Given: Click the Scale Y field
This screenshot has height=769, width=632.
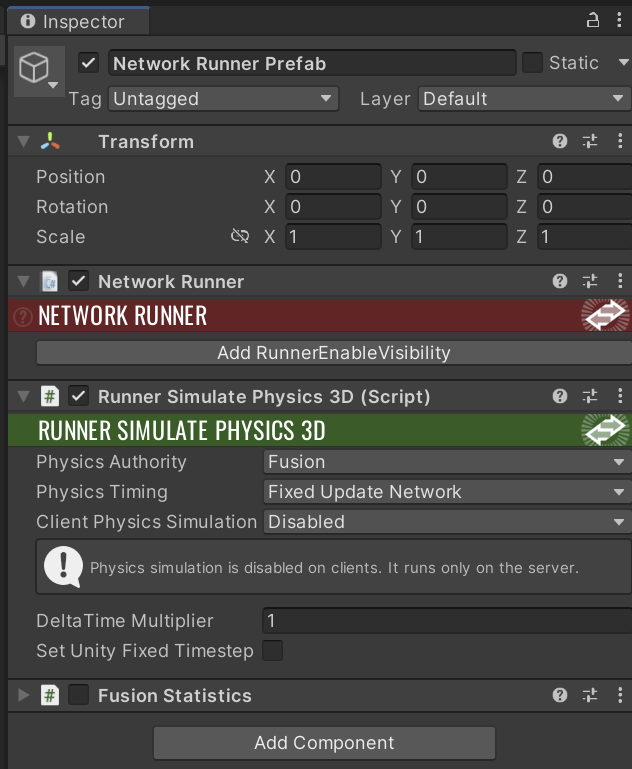Looking at the screenshot, I should pyautogui.click(x=459, y=236).
